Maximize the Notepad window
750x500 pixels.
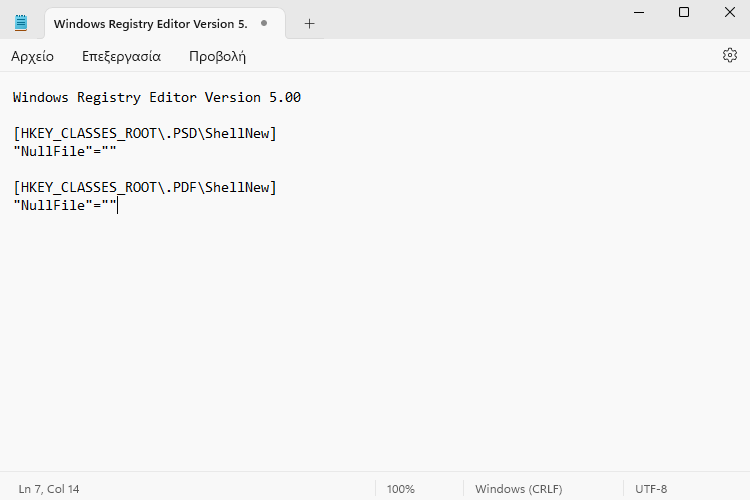[x=684, y=12]
